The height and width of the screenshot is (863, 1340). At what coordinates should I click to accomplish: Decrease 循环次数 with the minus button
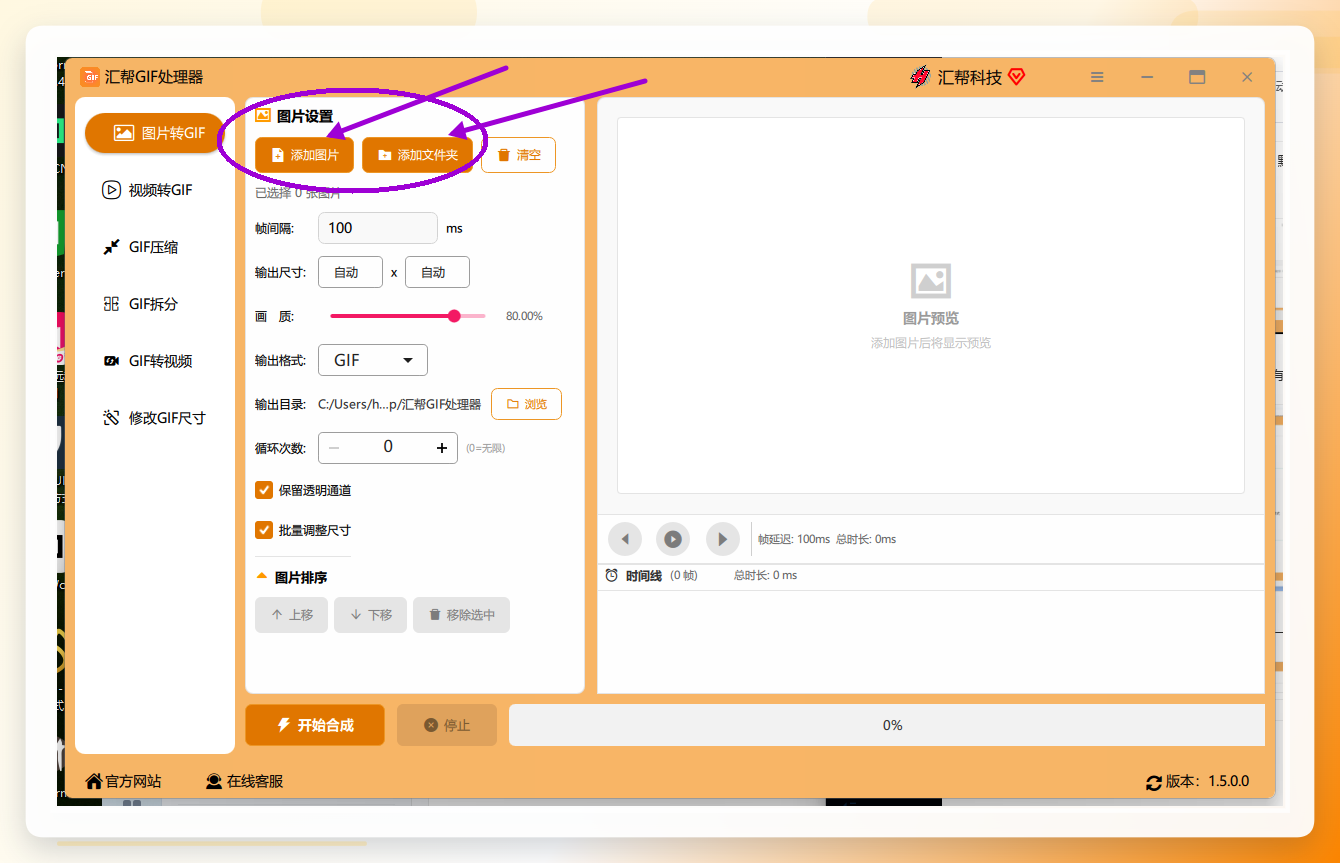tap(334, 448)
